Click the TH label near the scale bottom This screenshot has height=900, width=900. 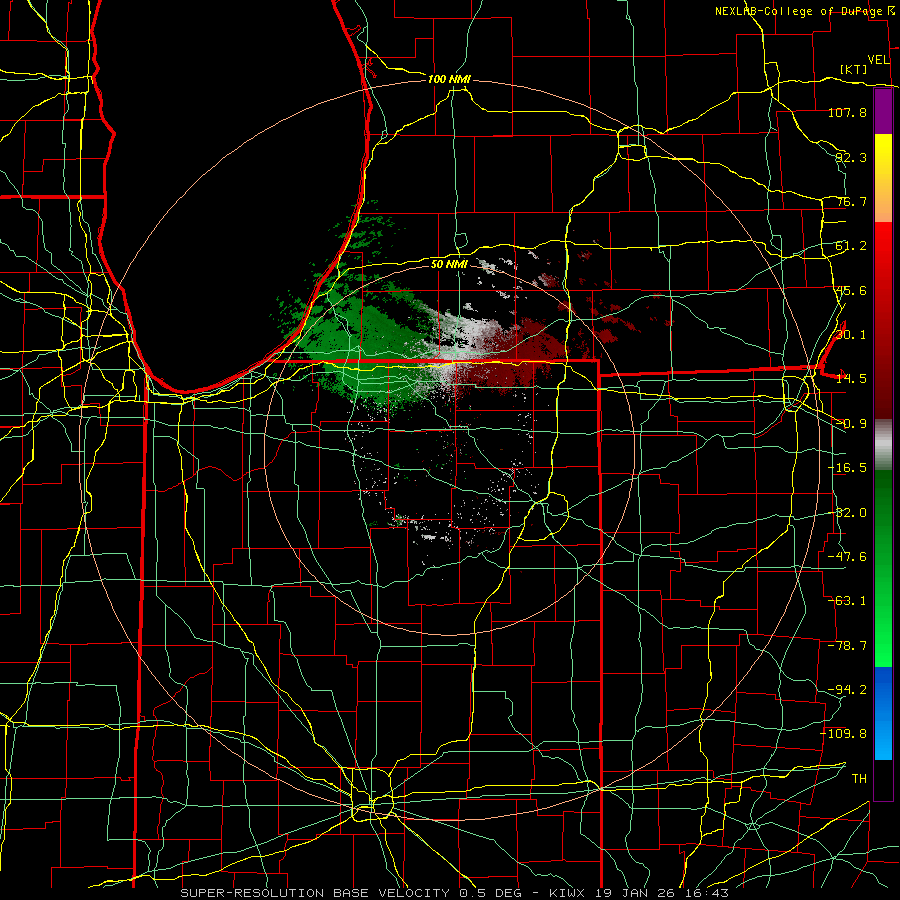click(x=859, y=779)
